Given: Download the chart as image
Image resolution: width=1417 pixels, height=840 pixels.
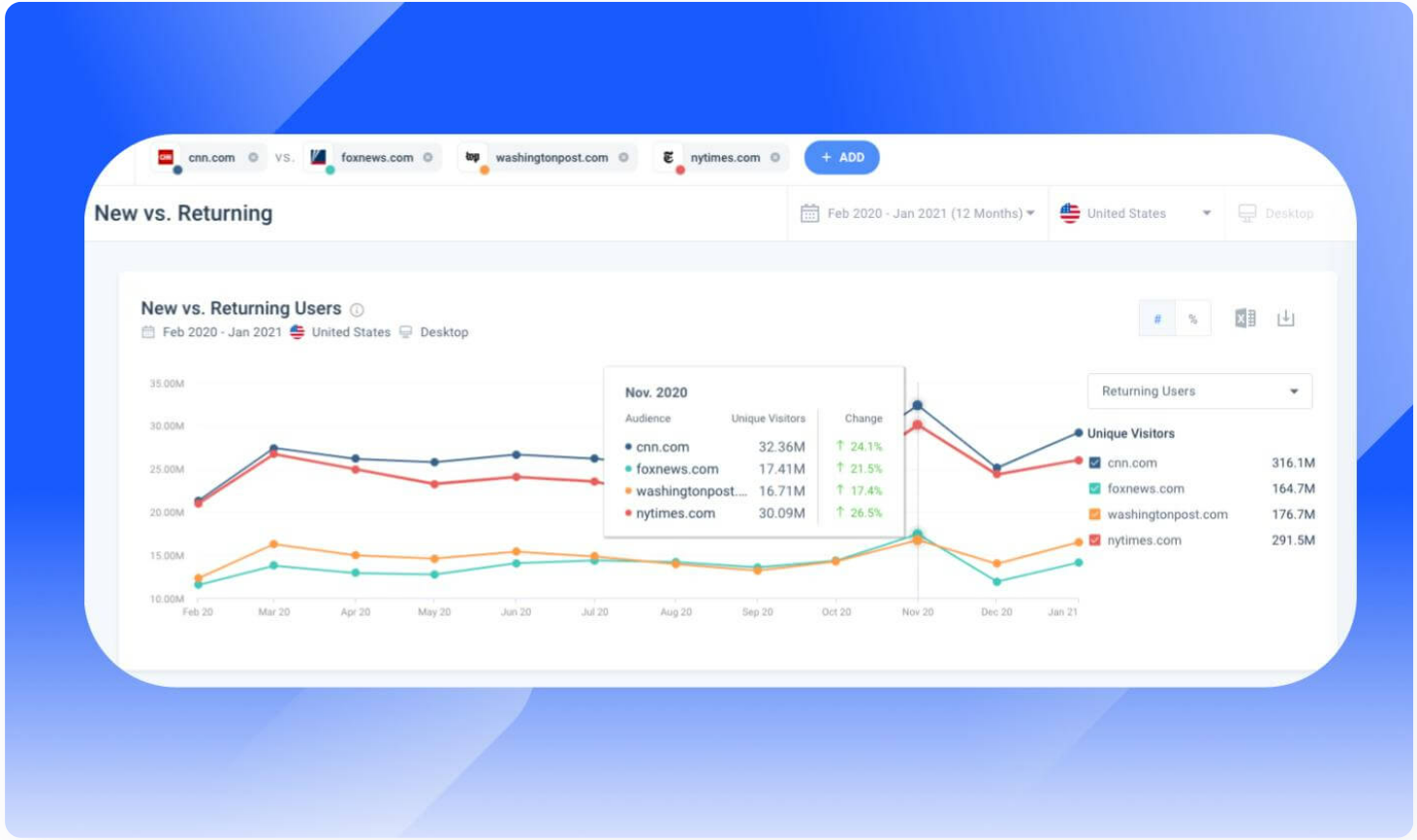Looking at the screenshot, I should pyautogui.click(x=1285, y=318).
